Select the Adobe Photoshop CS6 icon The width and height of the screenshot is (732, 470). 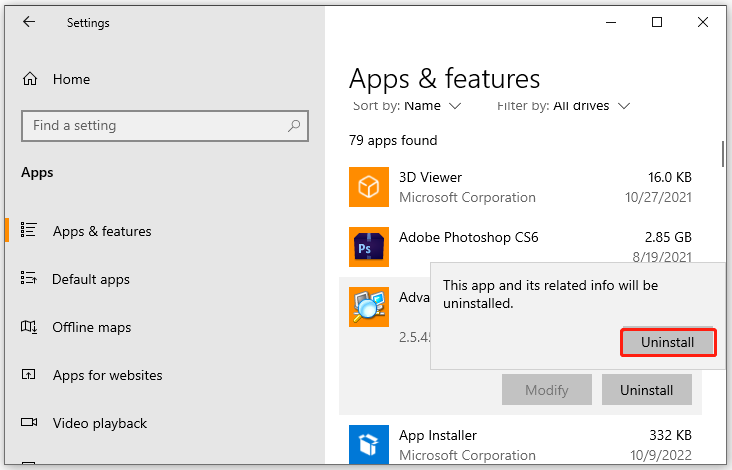[369, 247]
